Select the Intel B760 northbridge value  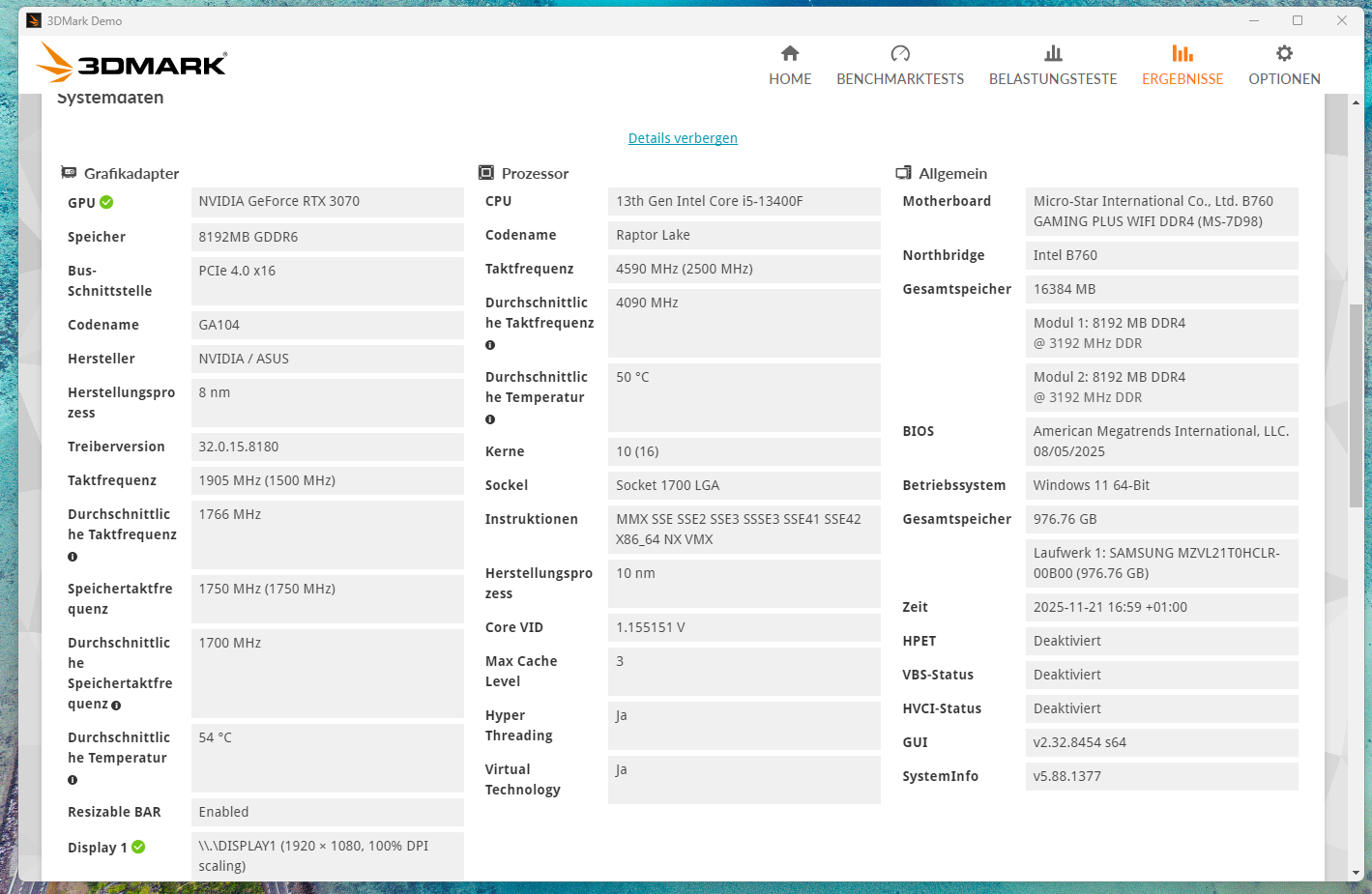tap(1162, 255)
